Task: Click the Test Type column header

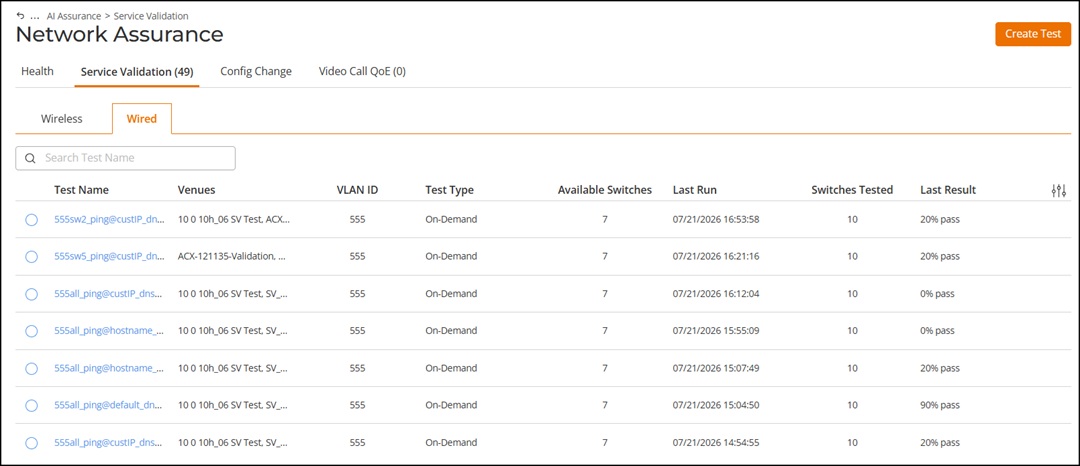Action: pyautogui.click(x=449, y=190)
